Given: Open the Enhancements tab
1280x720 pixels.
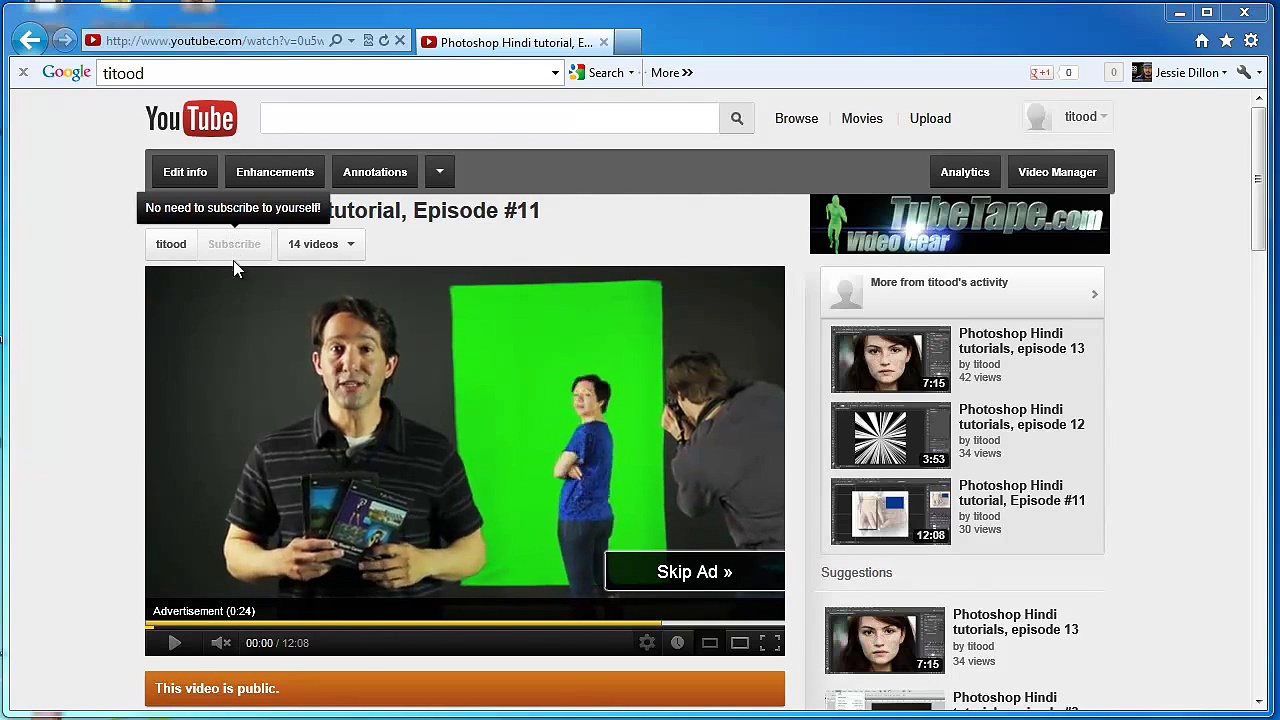Looking at the screenshot, I should pyautogui.click(x=275, y=172).
